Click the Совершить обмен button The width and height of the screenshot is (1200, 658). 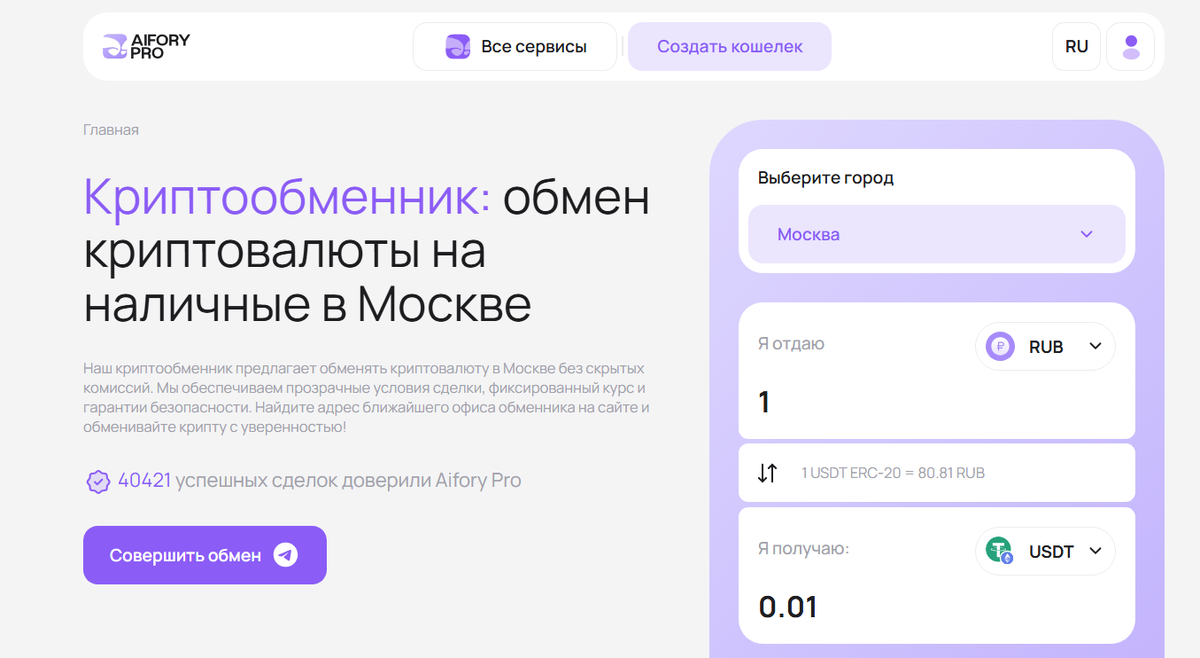click(x=204, y=554)
